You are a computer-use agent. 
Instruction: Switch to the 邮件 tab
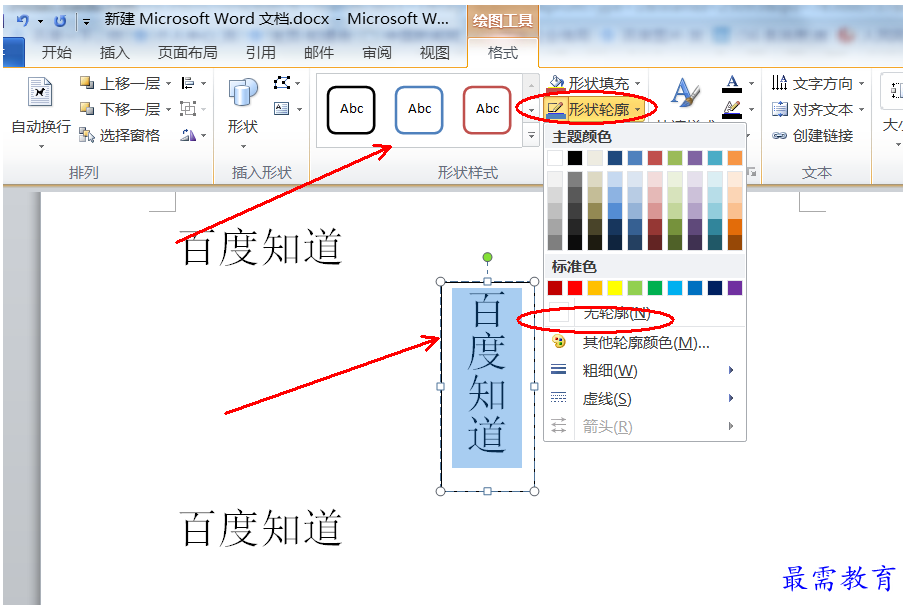[x=319, y=53]
